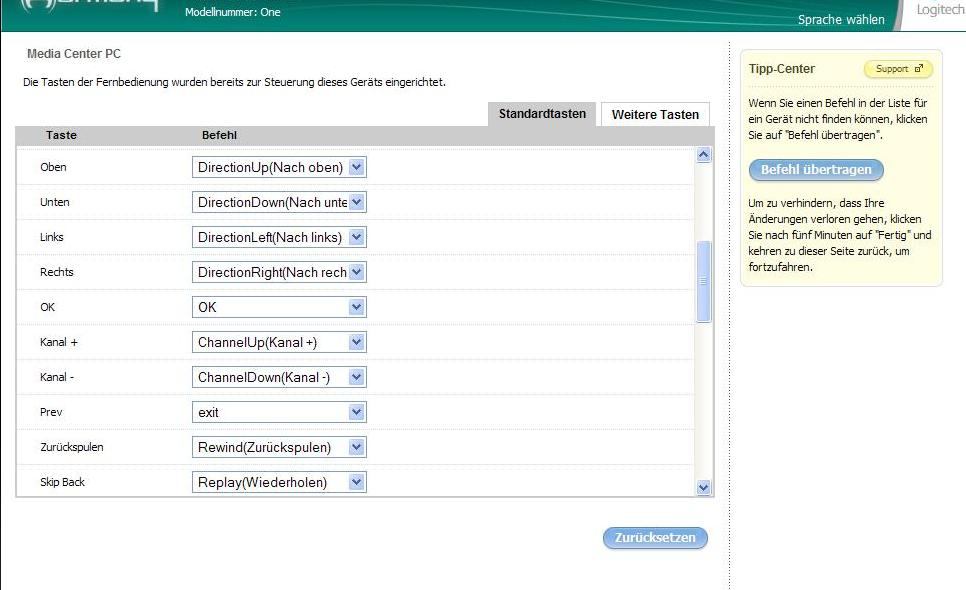This screenshot has height=590, width=966.
Task: Expand the Kanal + ChannelUp dropdown
Action: coord(357,342)
